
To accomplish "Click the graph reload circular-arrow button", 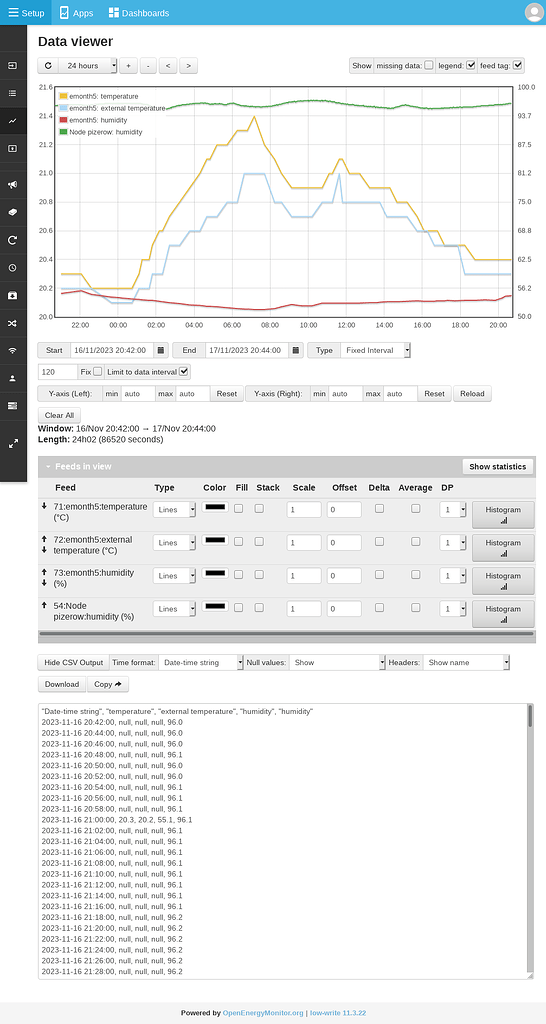I will [x=48, y=65].
